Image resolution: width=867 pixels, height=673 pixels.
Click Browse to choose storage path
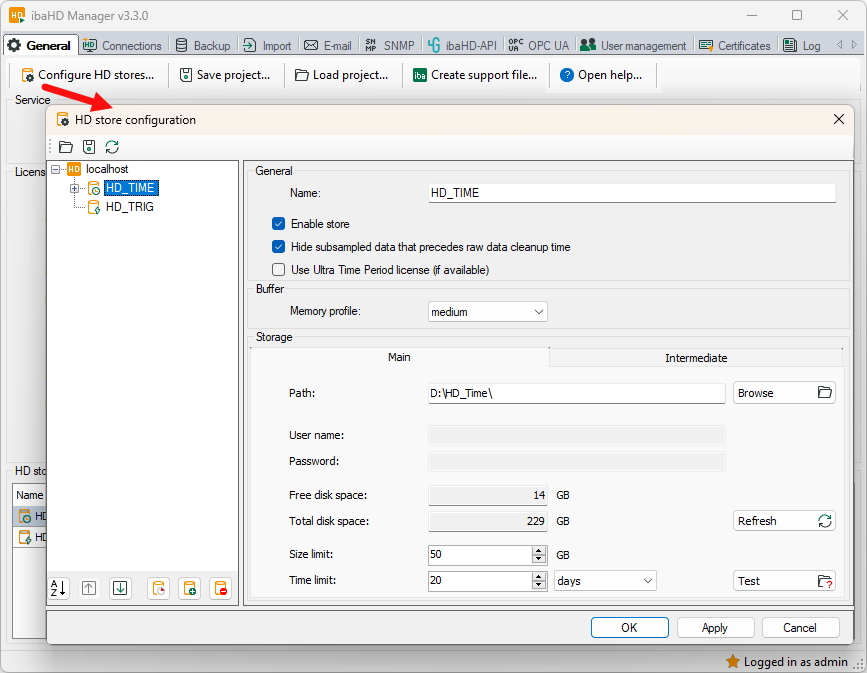coord(784,393)
